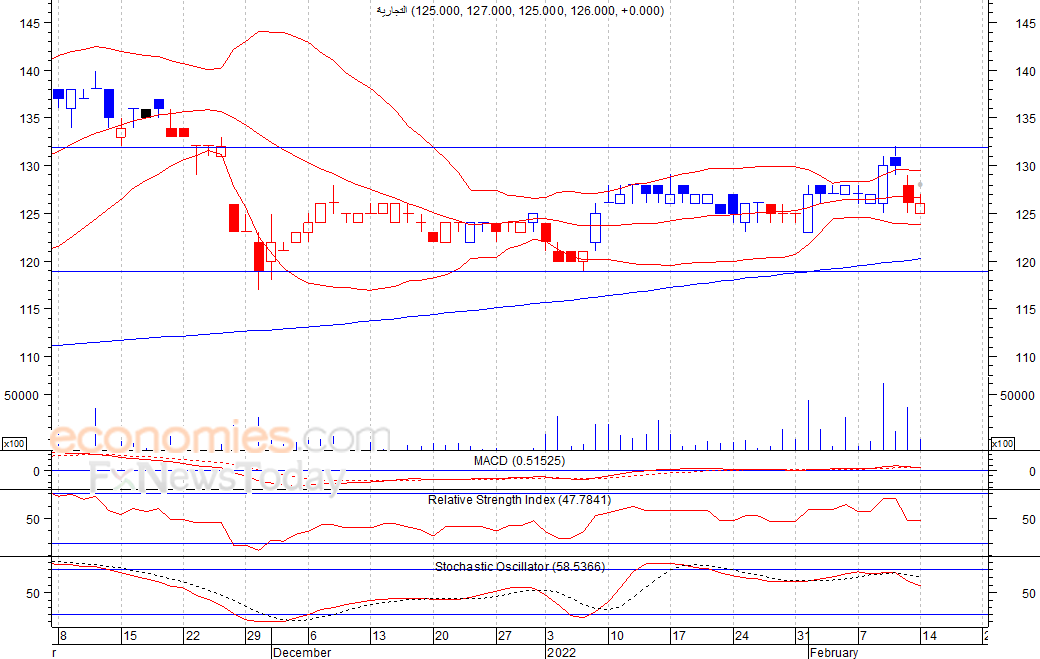Select the 135 price label on right axis
Image resolution: width=1040 pixels, height=659 pixels.
tap(1025, 119)
